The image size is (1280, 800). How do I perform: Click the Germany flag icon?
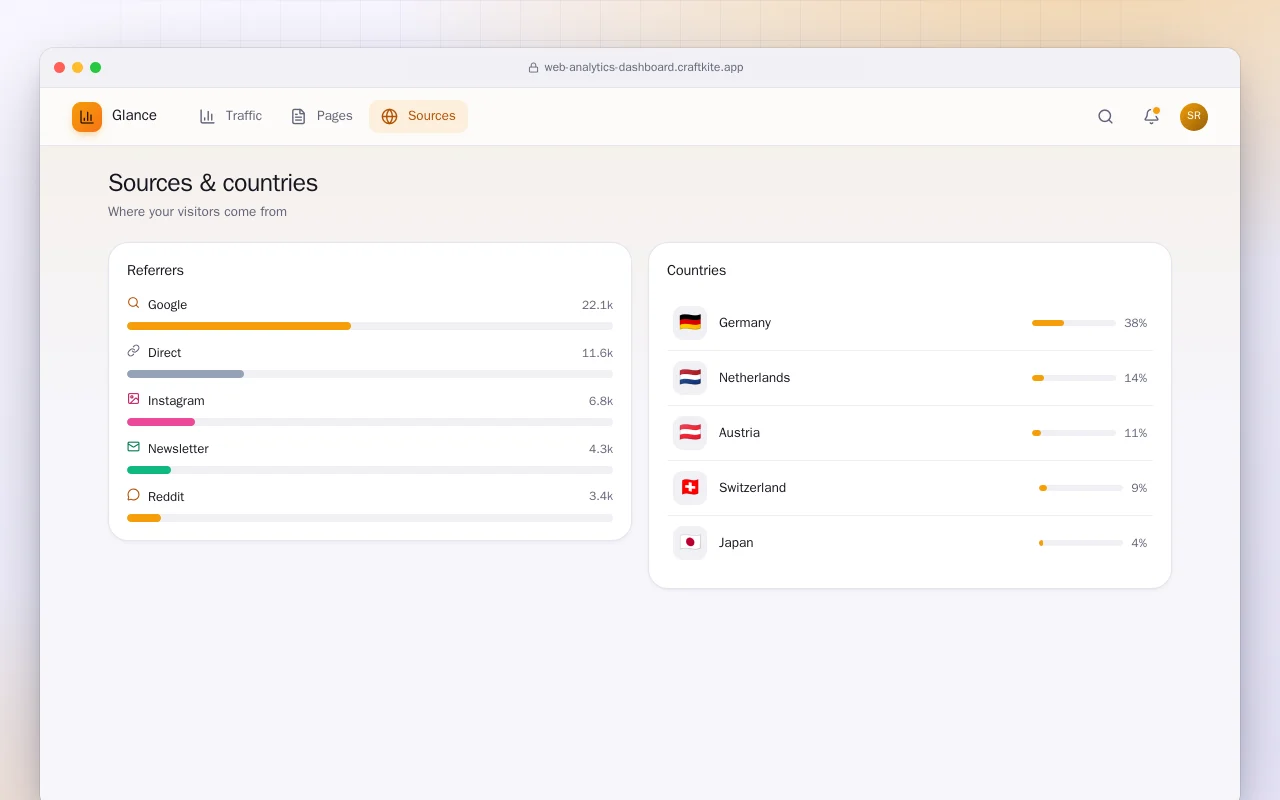pyautogui.click(x=690, y=322)
